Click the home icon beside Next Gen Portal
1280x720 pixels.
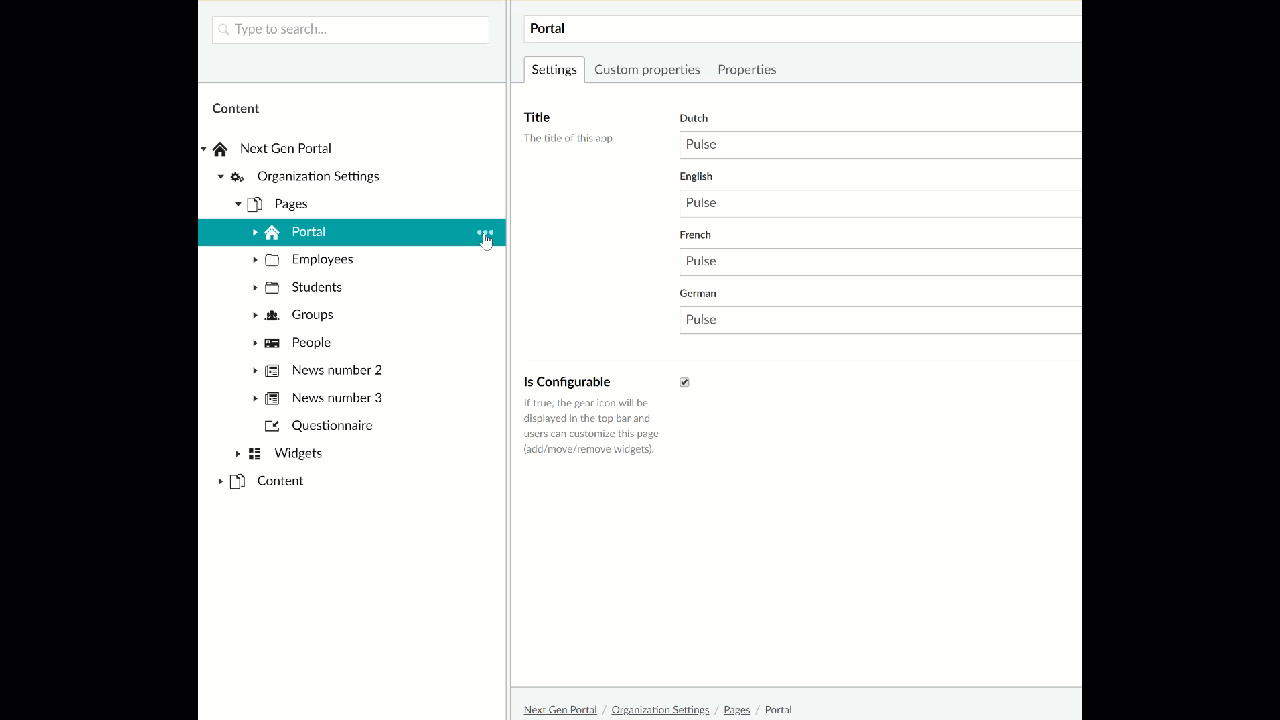pos(220,149)
